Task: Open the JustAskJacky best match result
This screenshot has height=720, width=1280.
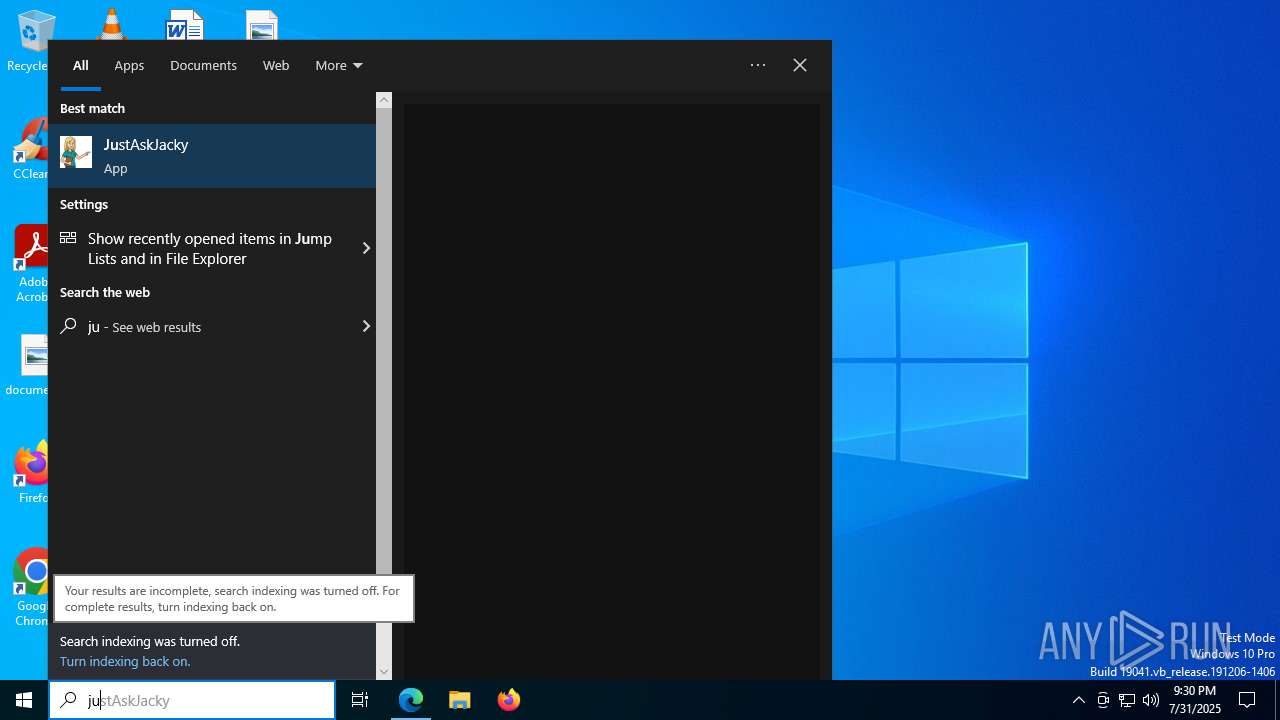Action: coord(212,156)
